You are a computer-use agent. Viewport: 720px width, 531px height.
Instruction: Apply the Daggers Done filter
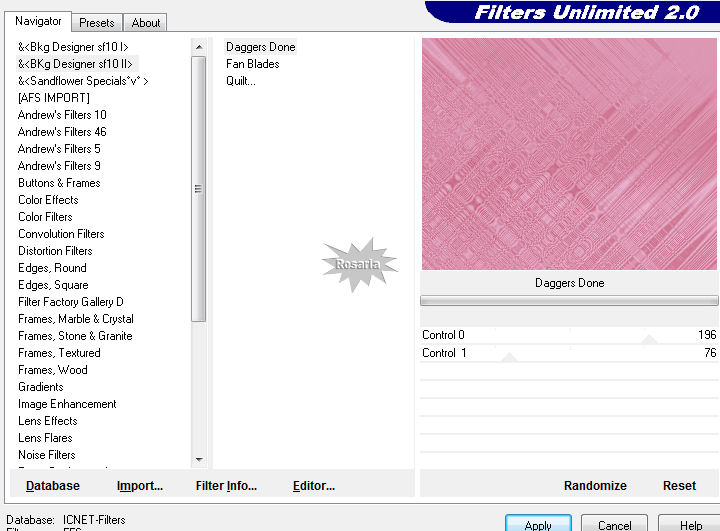pos(538,524)
